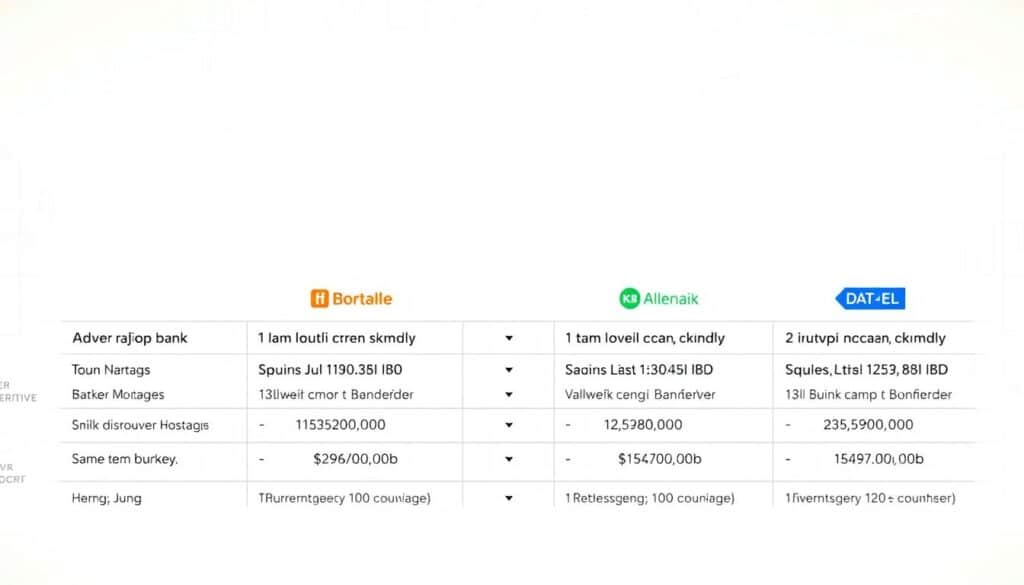Click the Snilk disrouver Hostagis row label
The image size is (1024, 585).
click(x=141, y=425)
